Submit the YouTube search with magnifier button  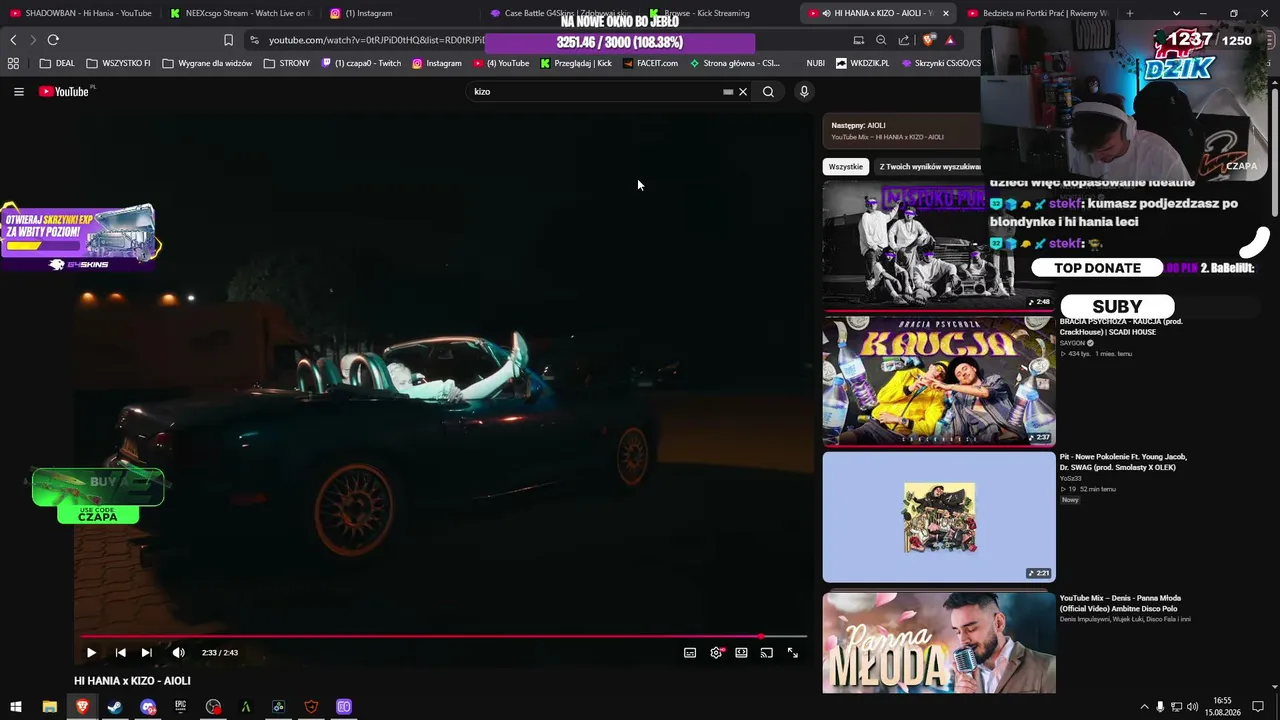pos(768,92)
